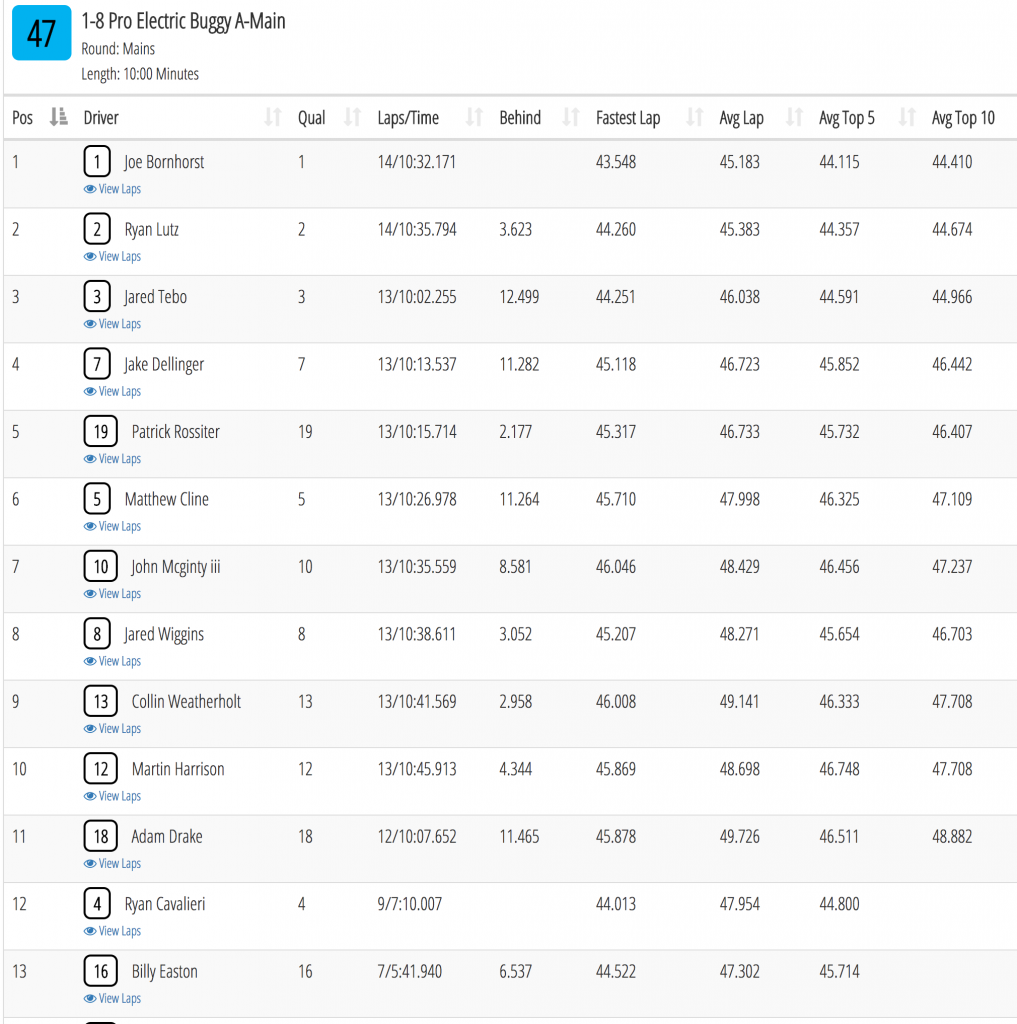Image resolution: width=1017 pixels, height=1024 pixels.
Task: Open Collin Weatherholt's View Laps link
Action: [112, 728]
